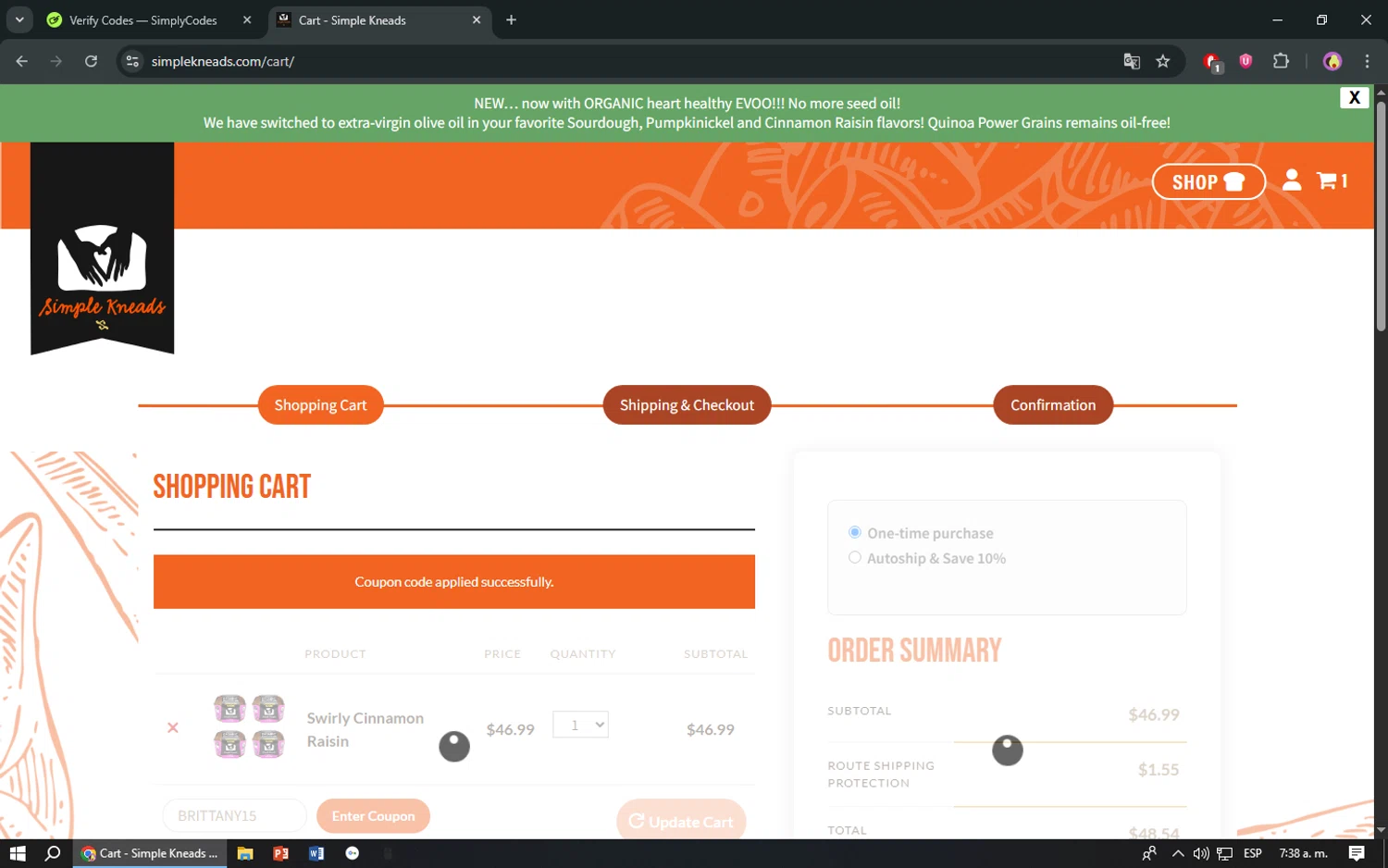Close the Verify Codes tab
The height and width of the screenshot is (868, 1388).
point(247,19)
